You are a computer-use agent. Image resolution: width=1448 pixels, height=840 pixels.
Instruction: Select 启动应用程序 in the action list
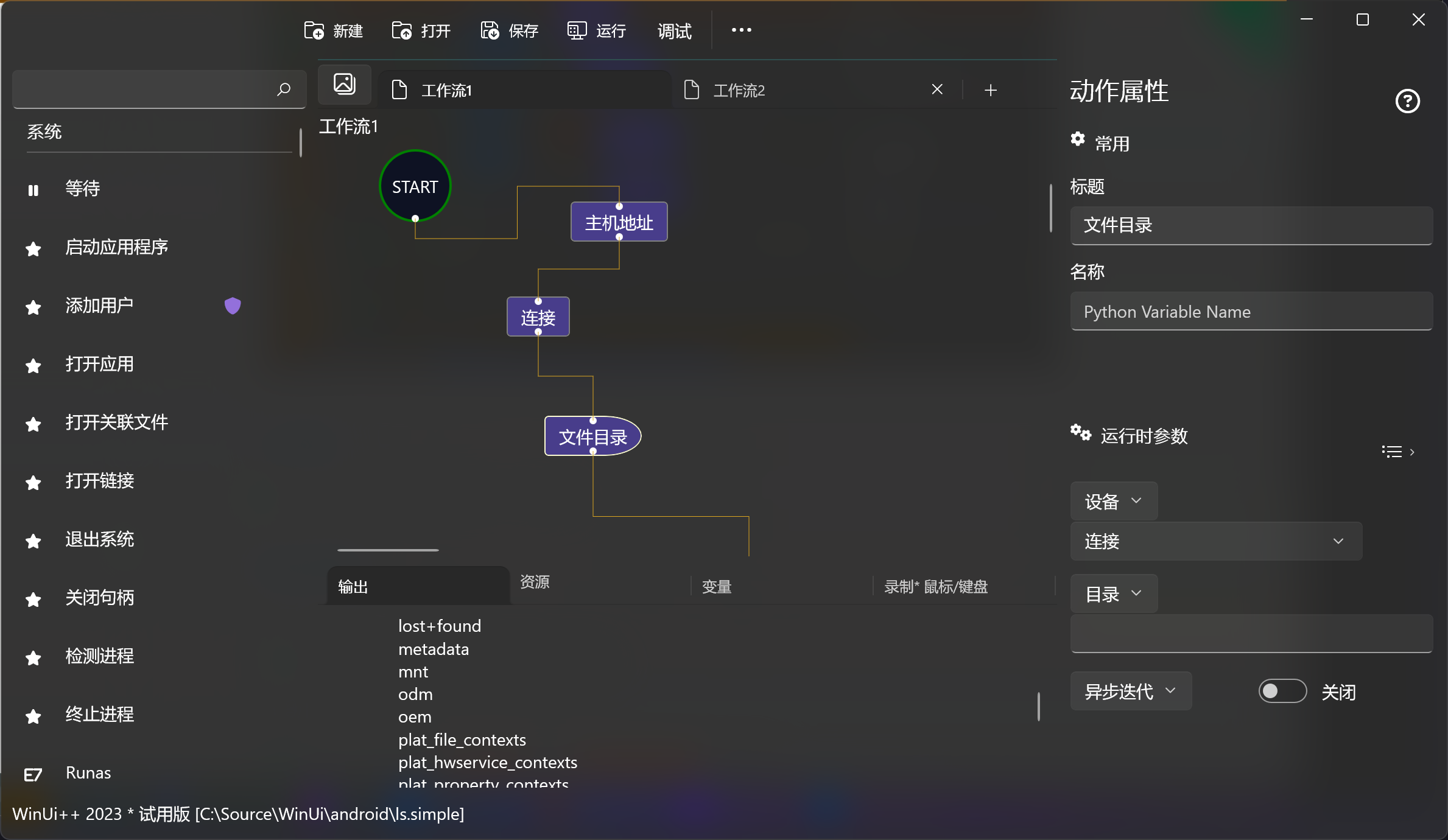[x=116, y=247]
